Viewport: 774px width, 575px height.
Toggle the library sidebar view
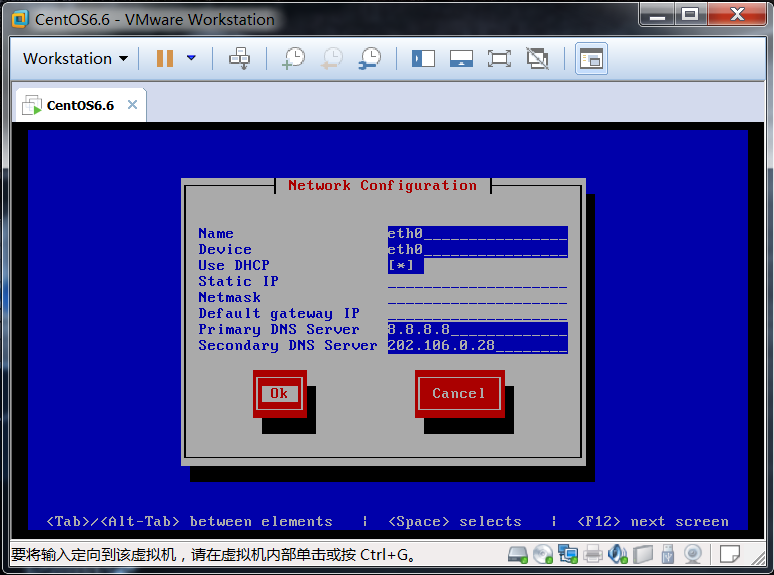coord(424,59)
